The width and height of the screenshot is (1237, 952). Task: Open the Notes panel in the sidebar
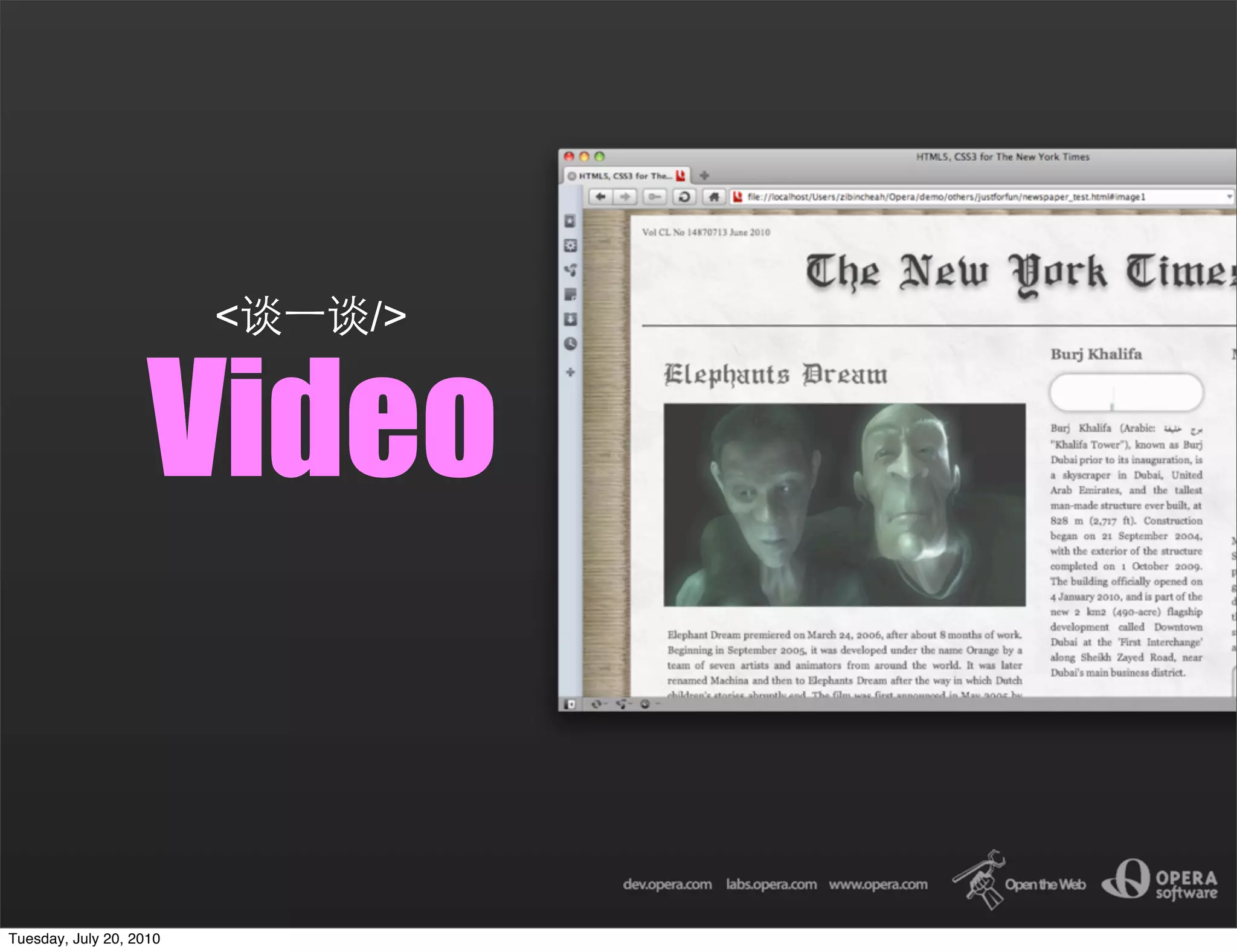[570, 295]
